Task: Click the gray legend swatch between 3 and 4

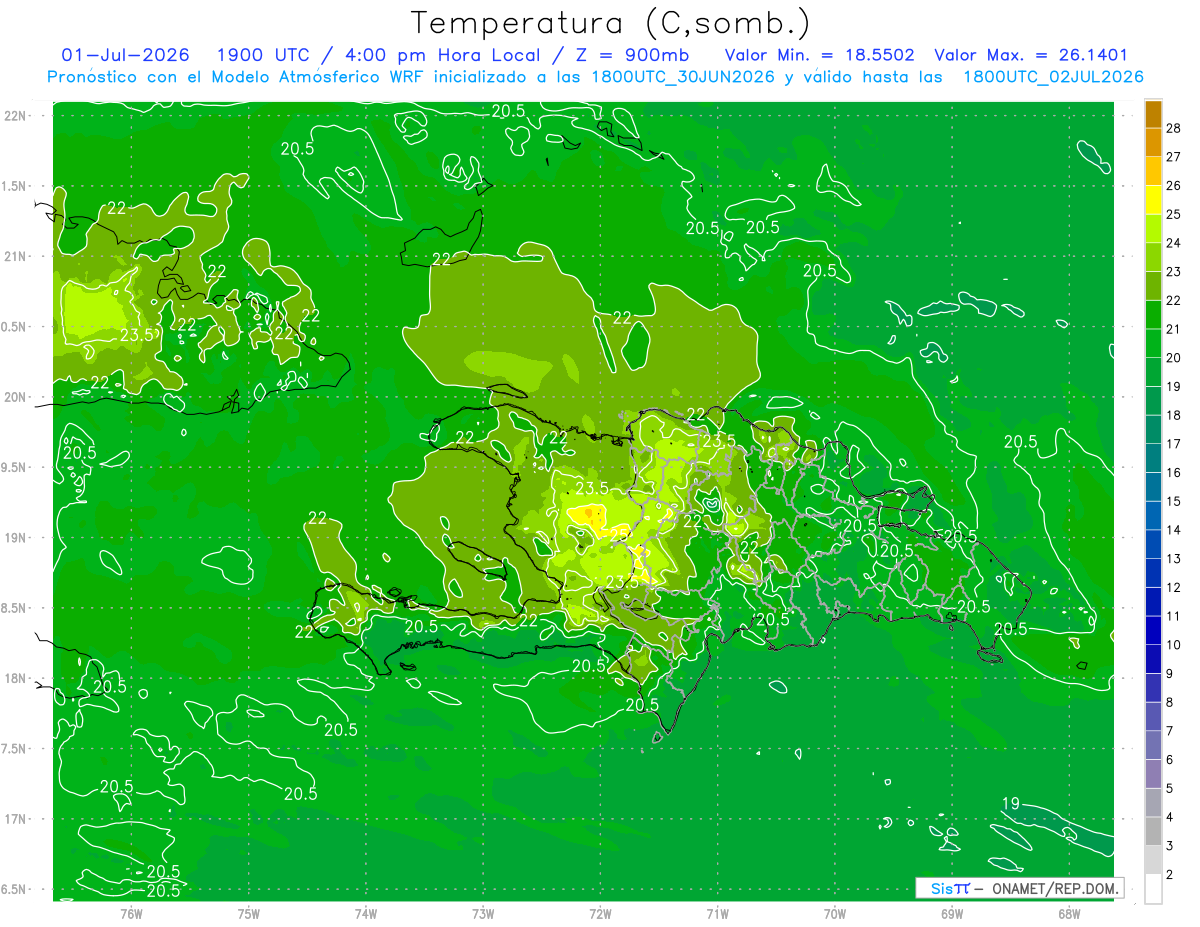Action: [1153, 832]
